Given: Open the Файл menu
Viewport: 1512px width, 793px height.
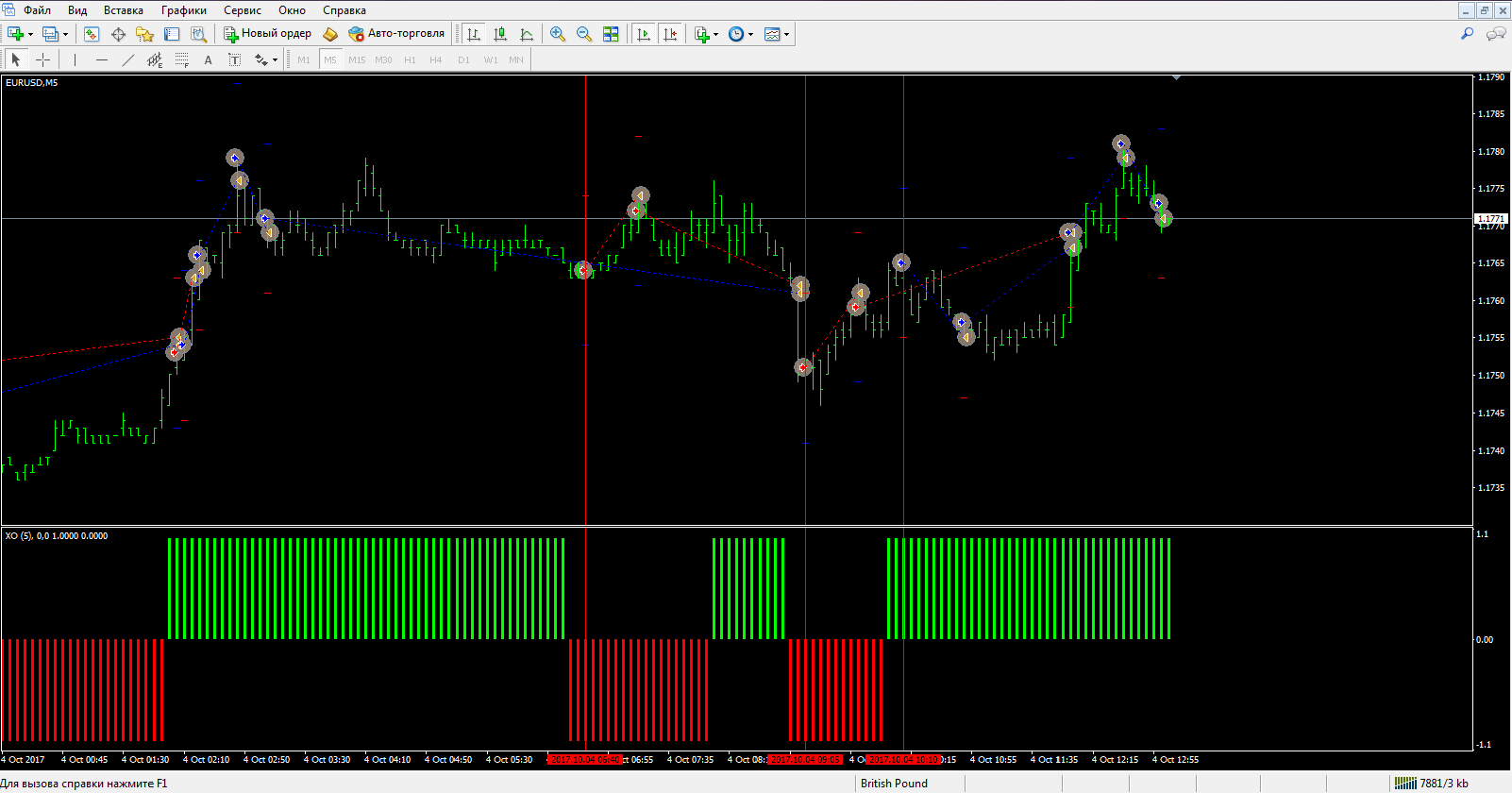Looking at the screenshot, I should click(x=38, y=10).
